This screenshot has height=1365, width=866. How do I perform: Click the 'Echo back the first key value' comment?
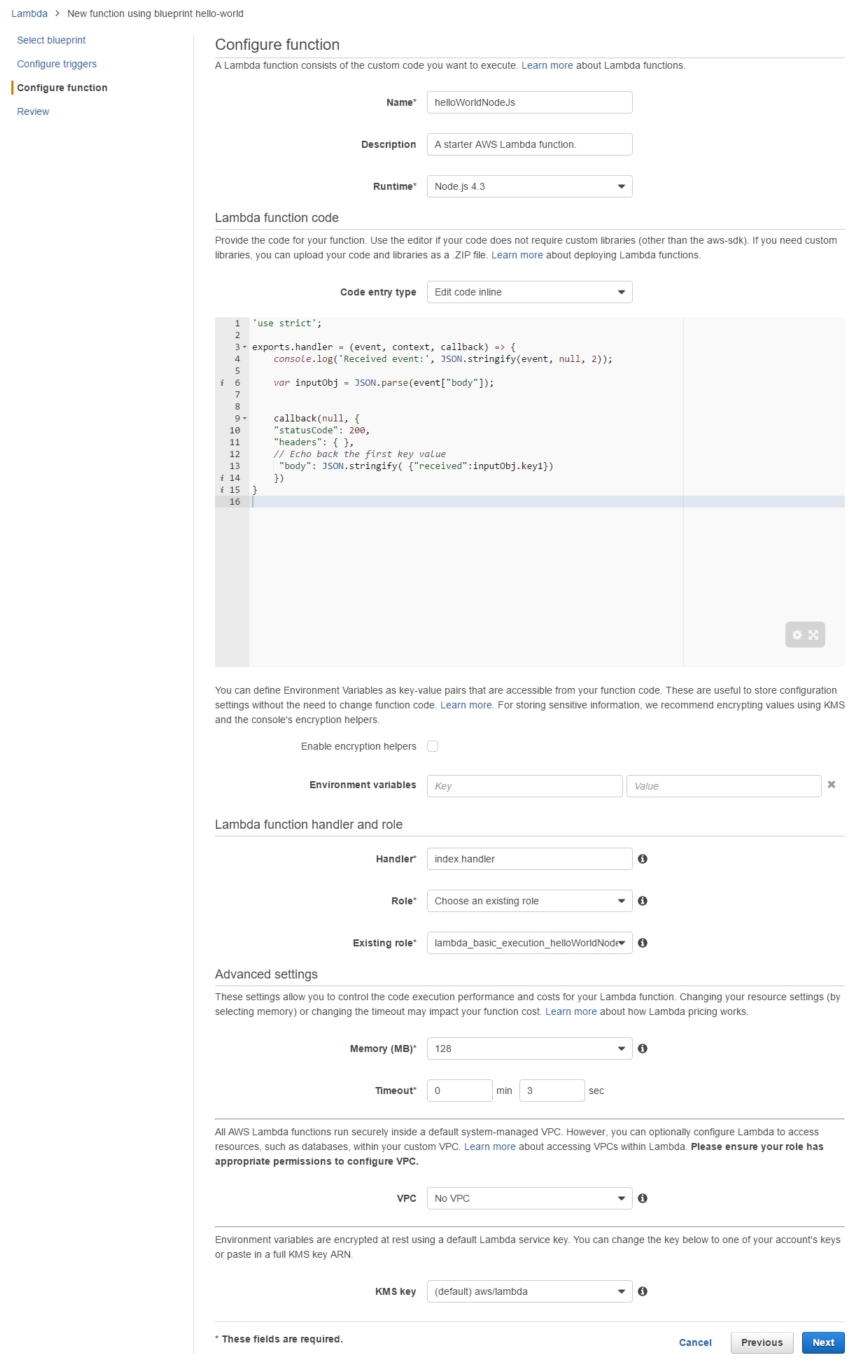(x=360, y=454)
